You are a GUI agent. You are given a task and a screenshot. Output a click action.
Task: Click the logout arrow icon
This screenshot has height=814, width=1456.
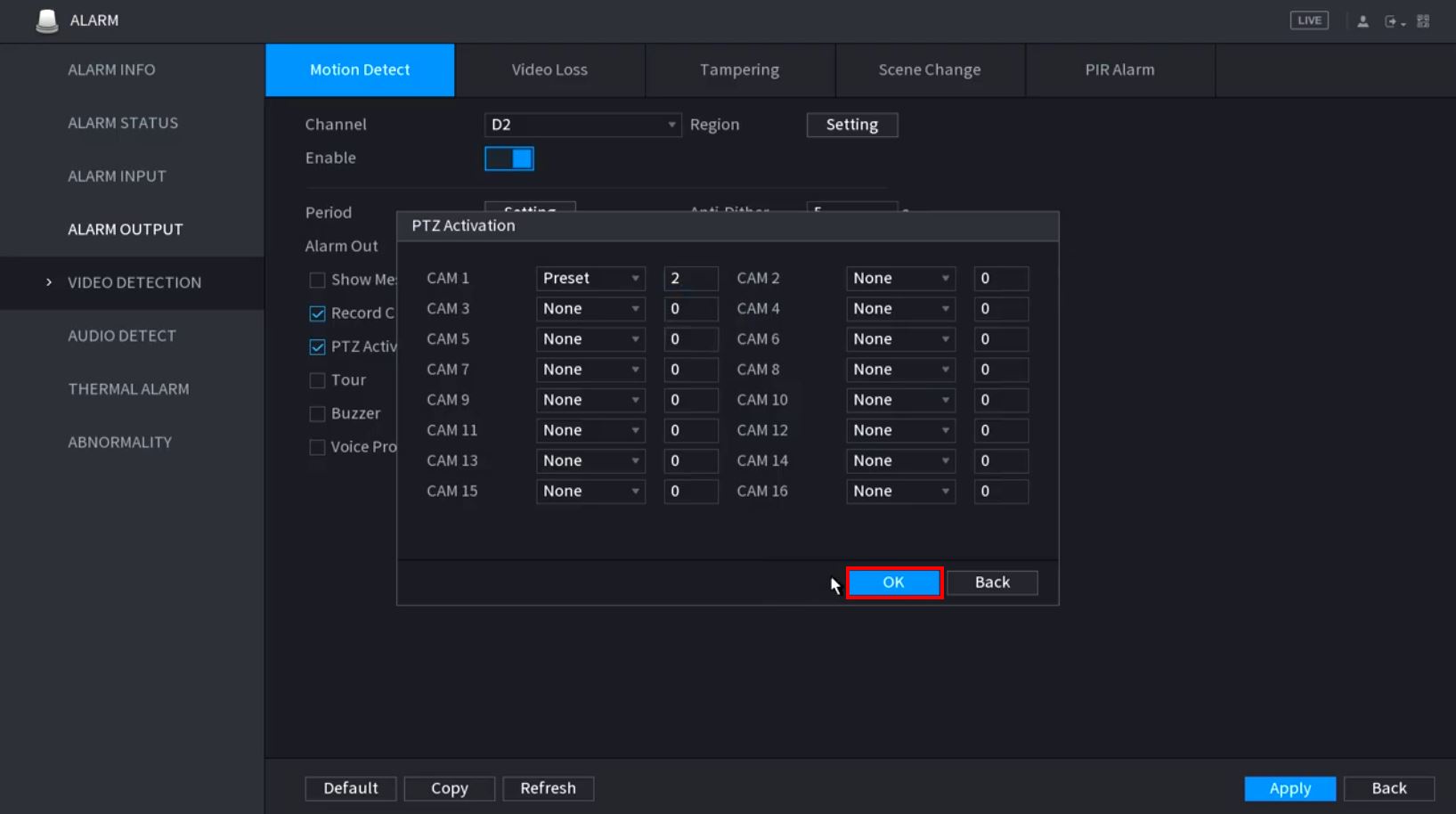1392,21
